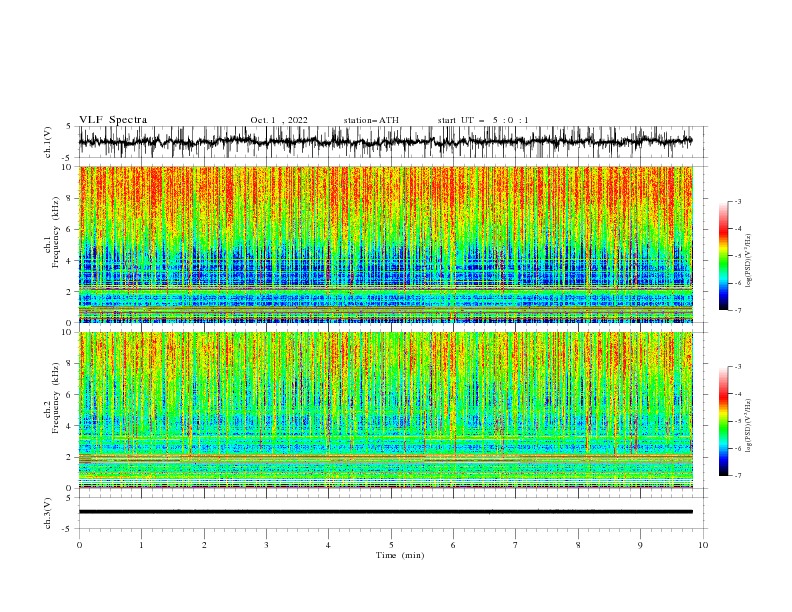Click the time axis tick label "8"

point(578,545)
